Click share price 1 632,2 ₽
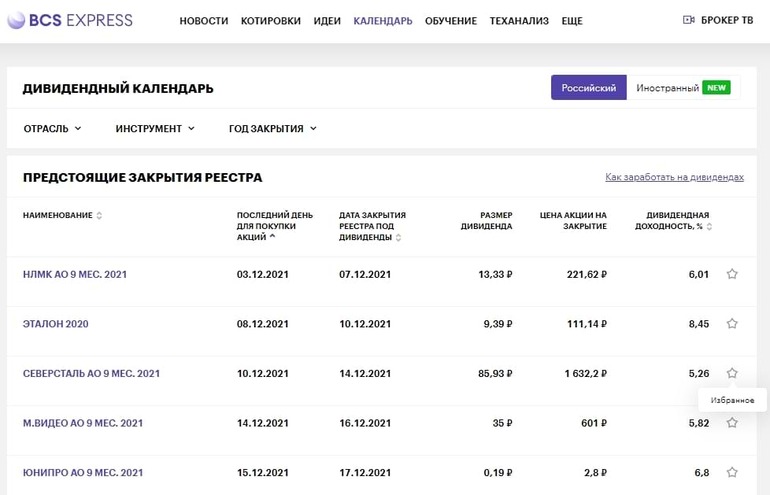 [586, 374]
